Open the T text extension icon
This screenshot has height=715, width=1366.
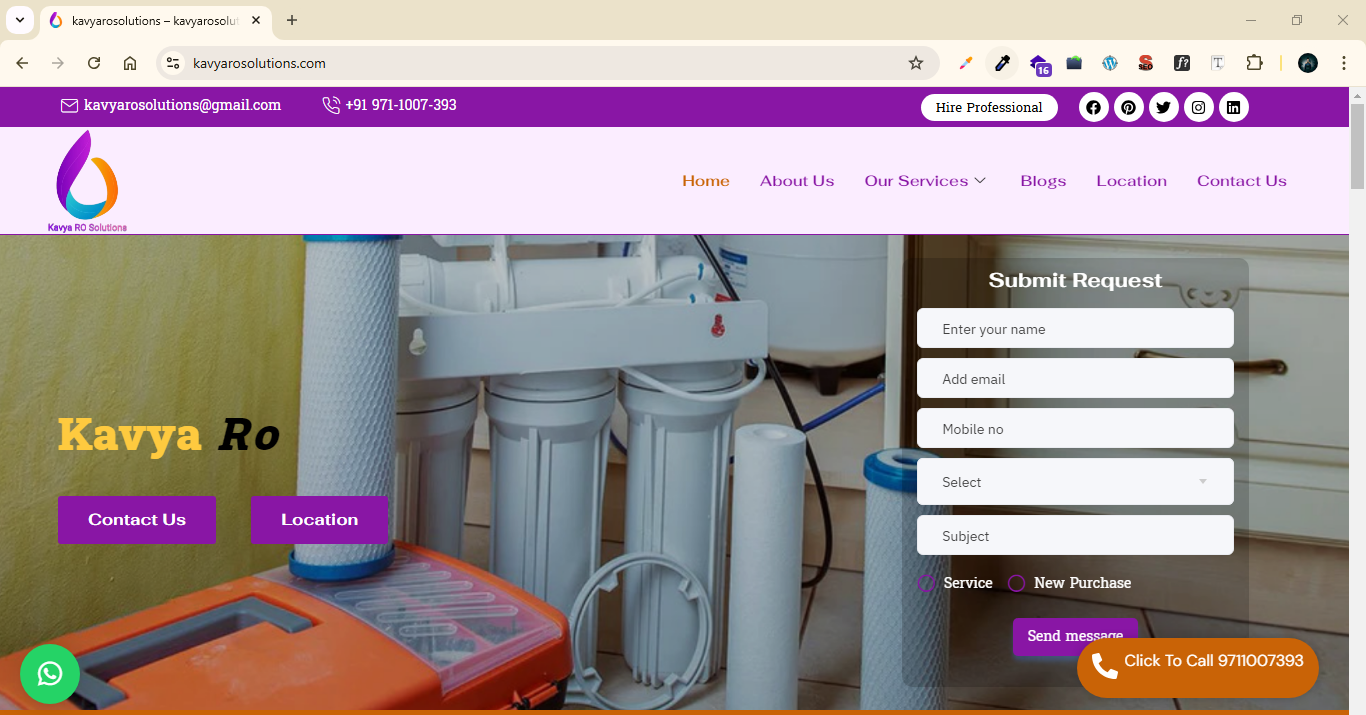tap(1218, 63)
